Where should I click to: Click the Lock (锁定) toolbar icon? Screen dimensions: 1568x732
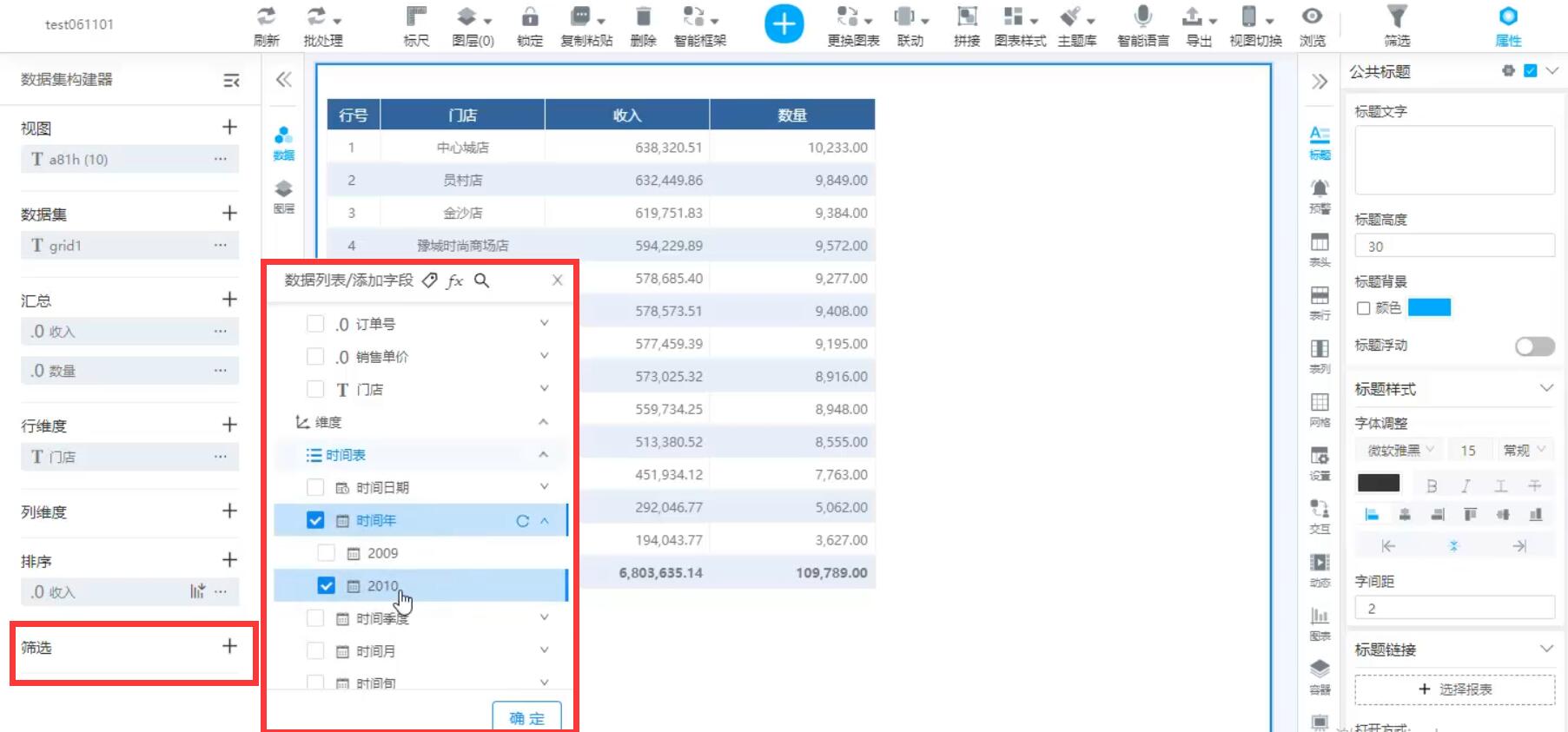point(529,25)
